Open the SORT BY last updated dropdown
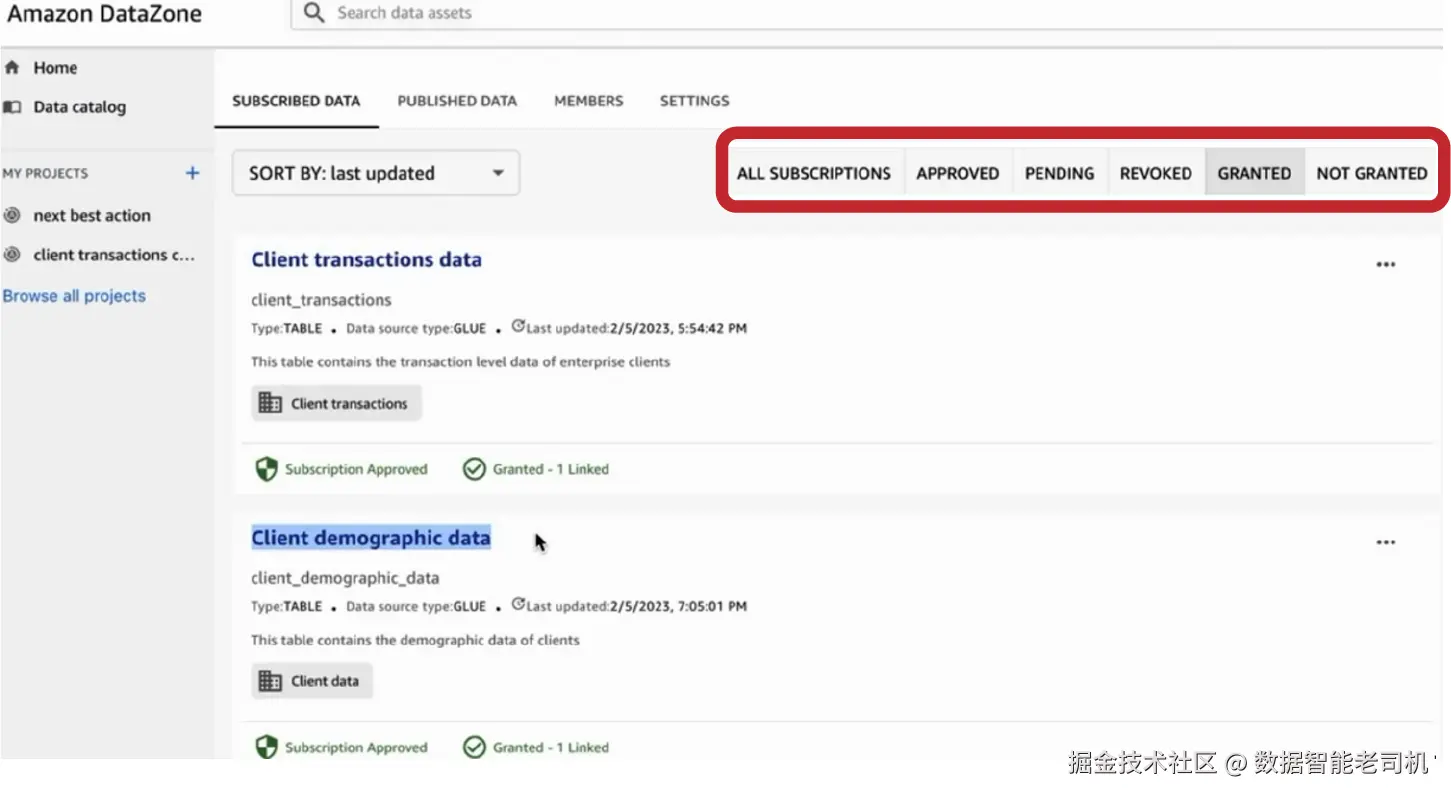1451x799 pixels. [x=376, y=173]
